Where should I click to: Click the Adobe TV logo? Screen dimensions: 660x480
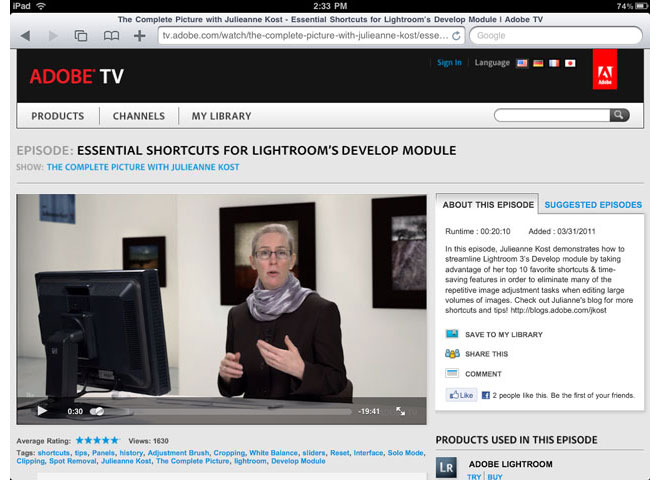(77, 77)
